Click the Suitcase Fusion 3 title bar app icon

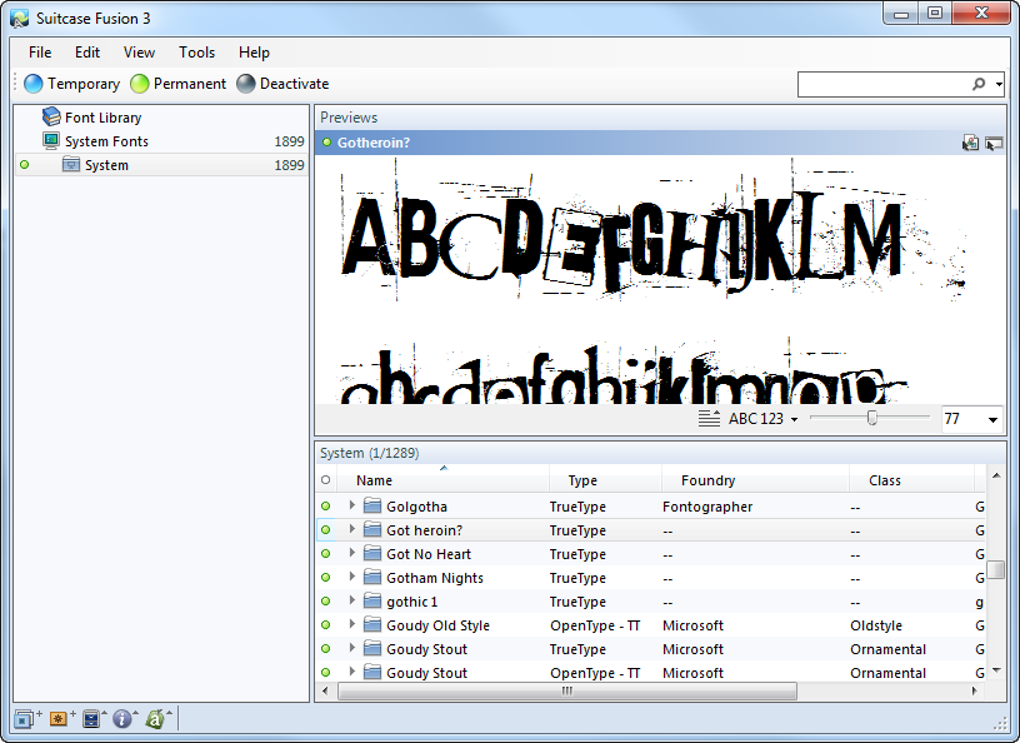coord(20,18)
